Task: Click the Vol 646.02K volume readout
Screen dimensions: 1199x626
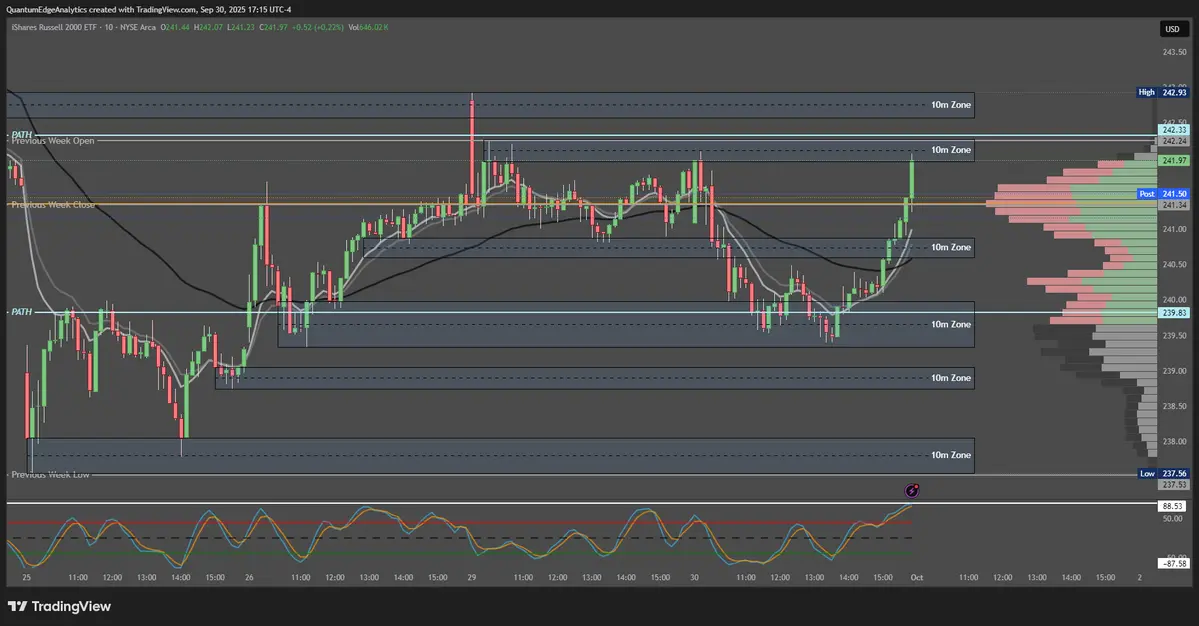Action: (369, 28)
